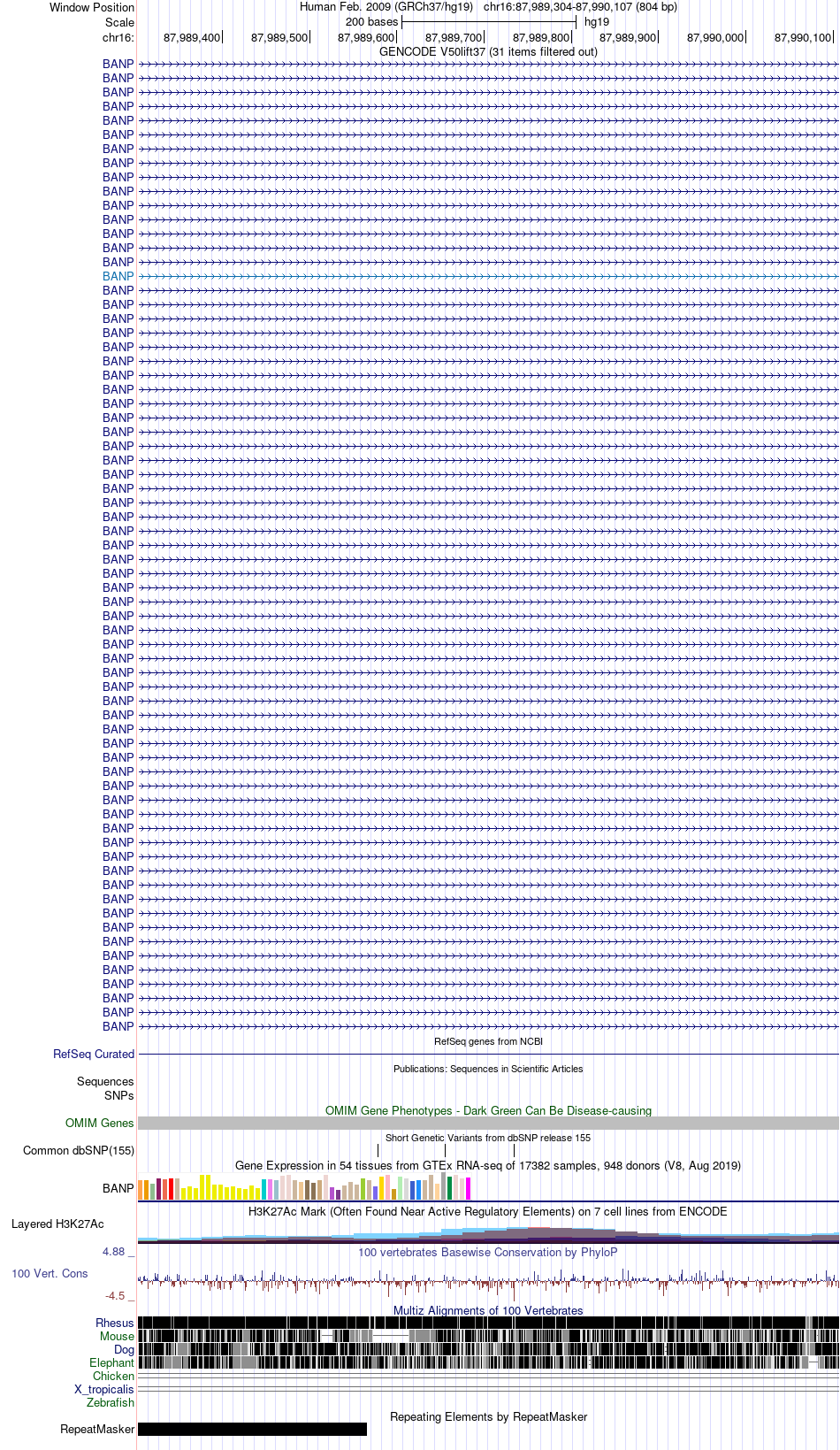Screen dimensions: 840x1450
Task: Click '100 vertebrates Basewise Conservation by PhyloP' title
Action: click(x=488, y=1252)
